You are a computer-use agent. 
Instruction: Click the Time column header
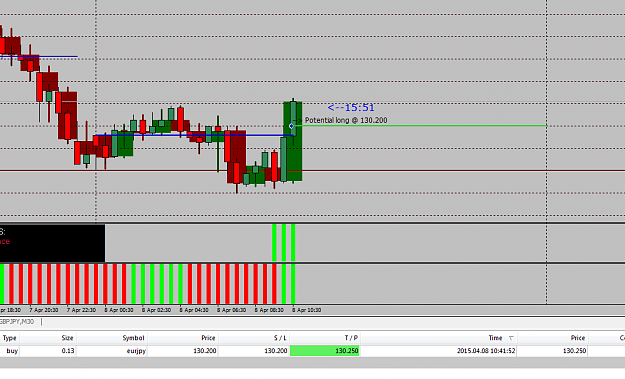(x=495, y=338)
